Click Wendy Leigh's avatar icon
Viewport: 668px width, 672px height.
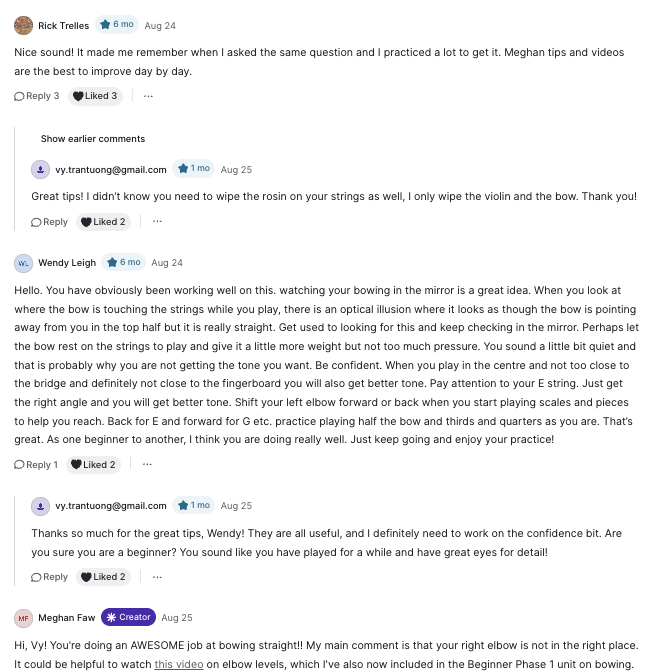point(23,263)
